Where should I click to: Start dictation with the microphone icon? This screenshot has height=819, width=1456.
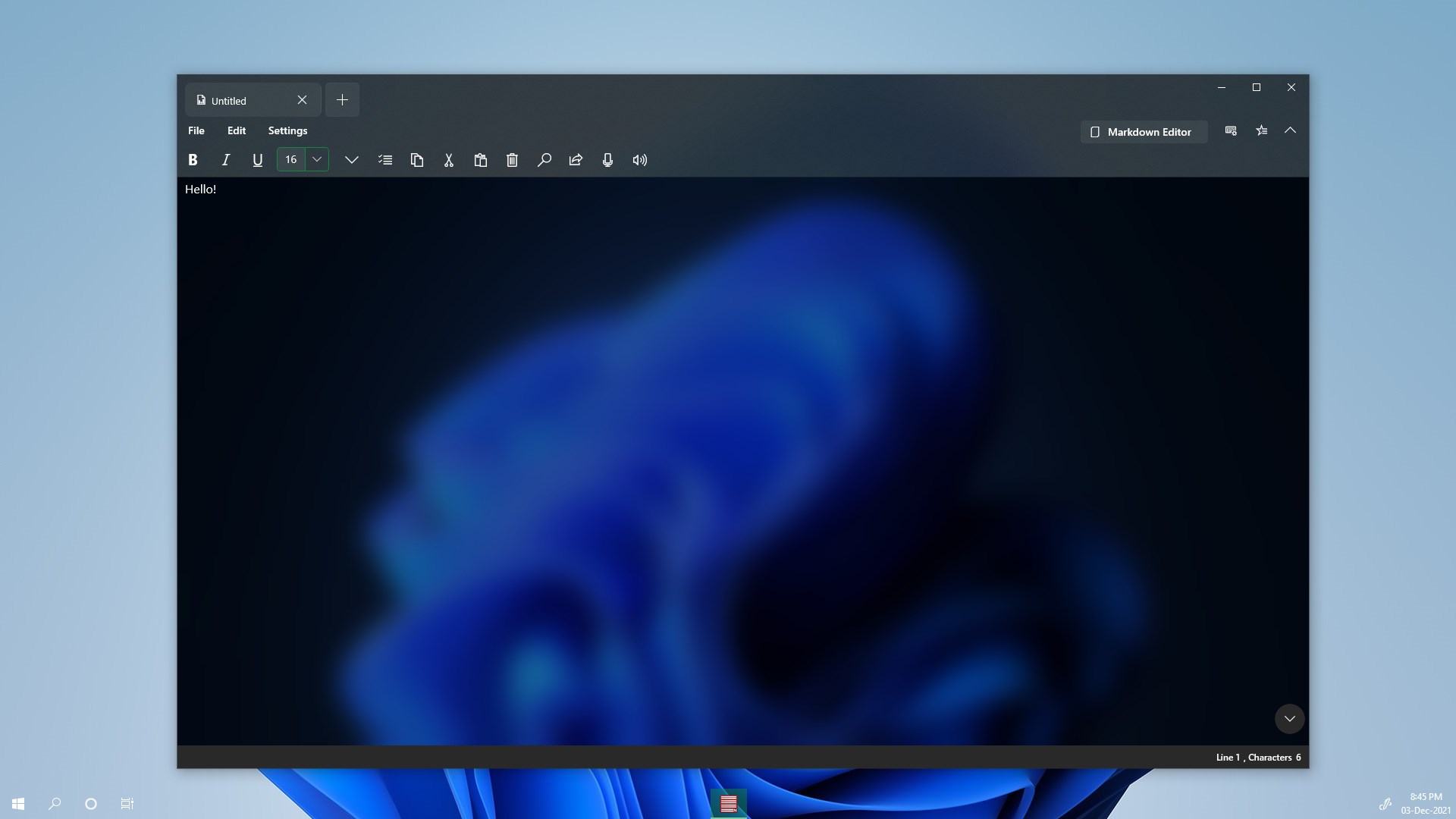point(607,160)
